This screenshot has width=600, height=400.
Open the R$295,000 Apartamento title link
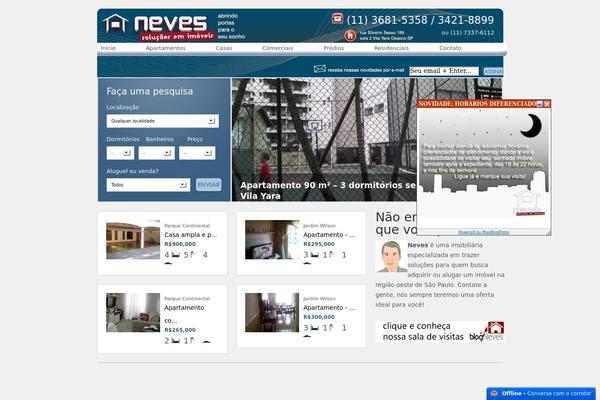click(329, 235)
